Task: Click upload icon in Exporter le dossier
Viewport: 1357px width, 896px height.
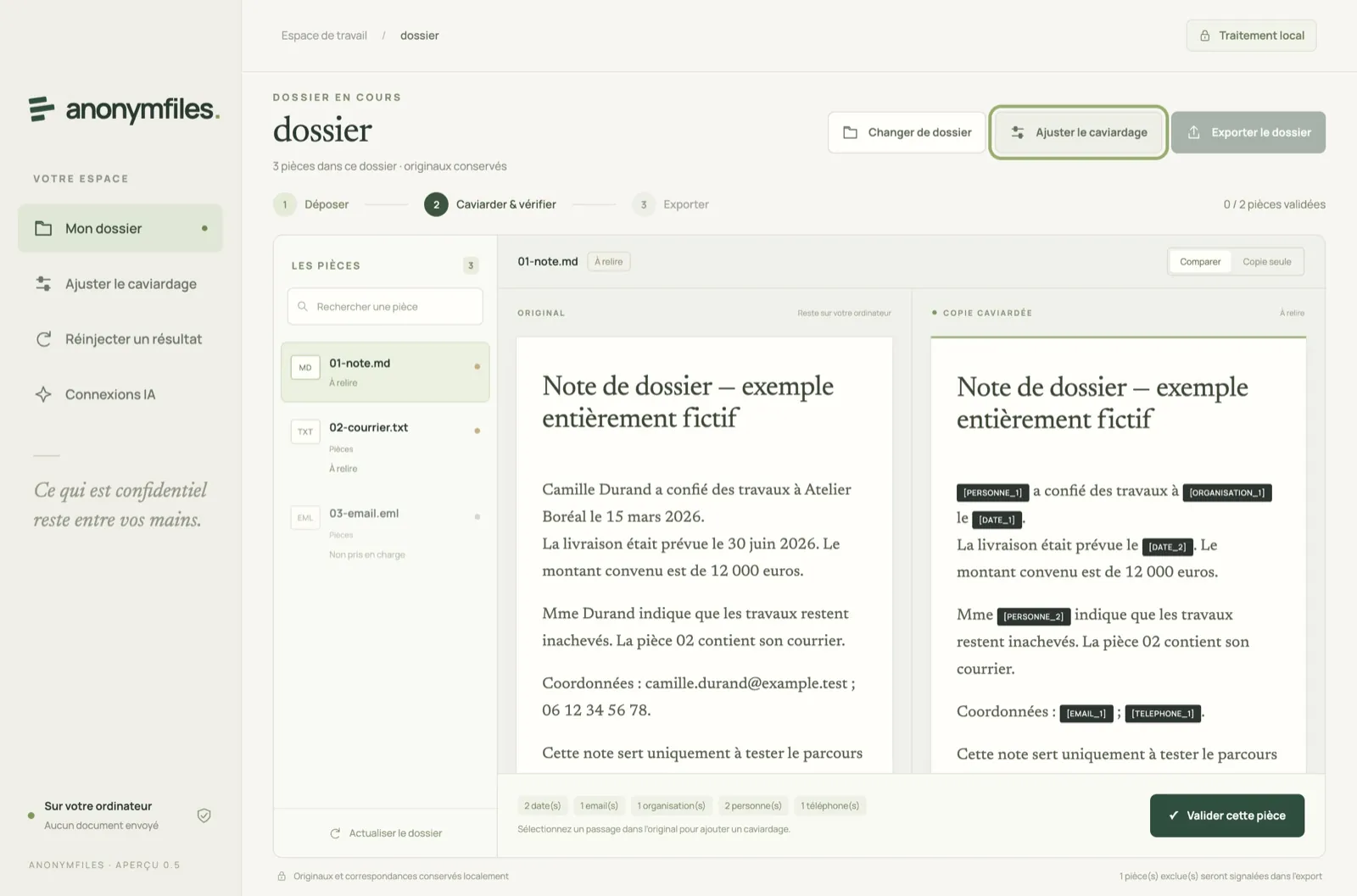Action: 1194,132
